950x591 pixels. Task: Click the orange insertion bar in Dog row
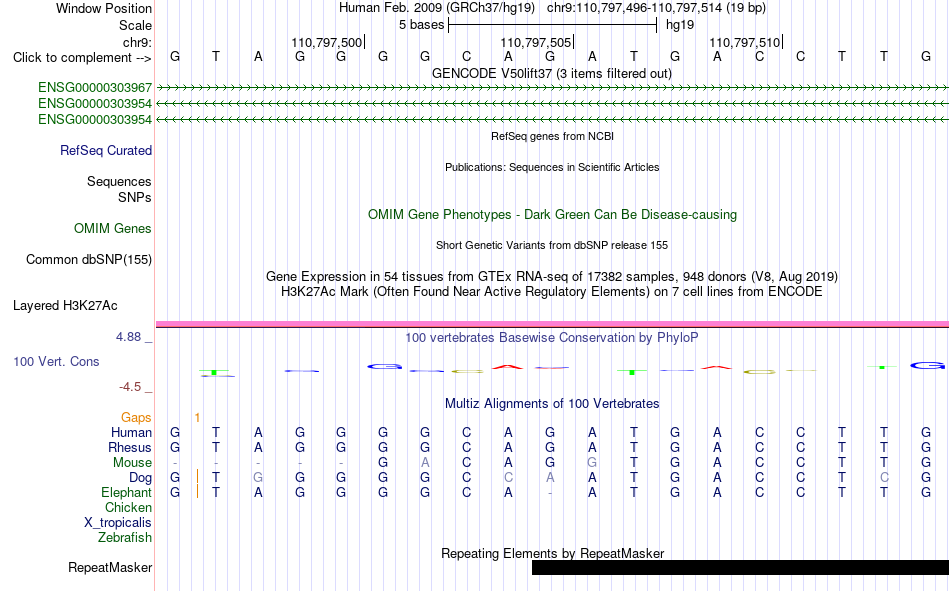pos(198,476)
